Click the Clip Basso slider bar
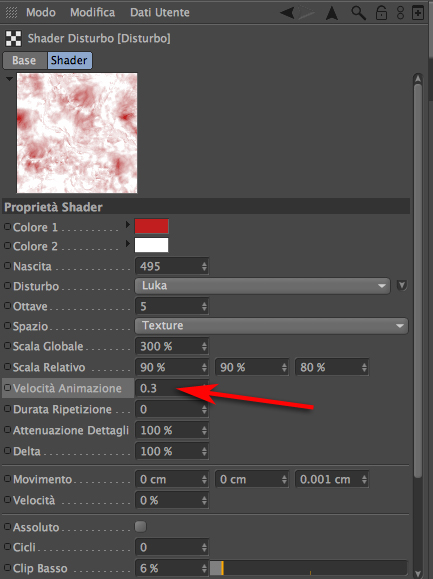This screenshot has width=433, height=579. 309,568
